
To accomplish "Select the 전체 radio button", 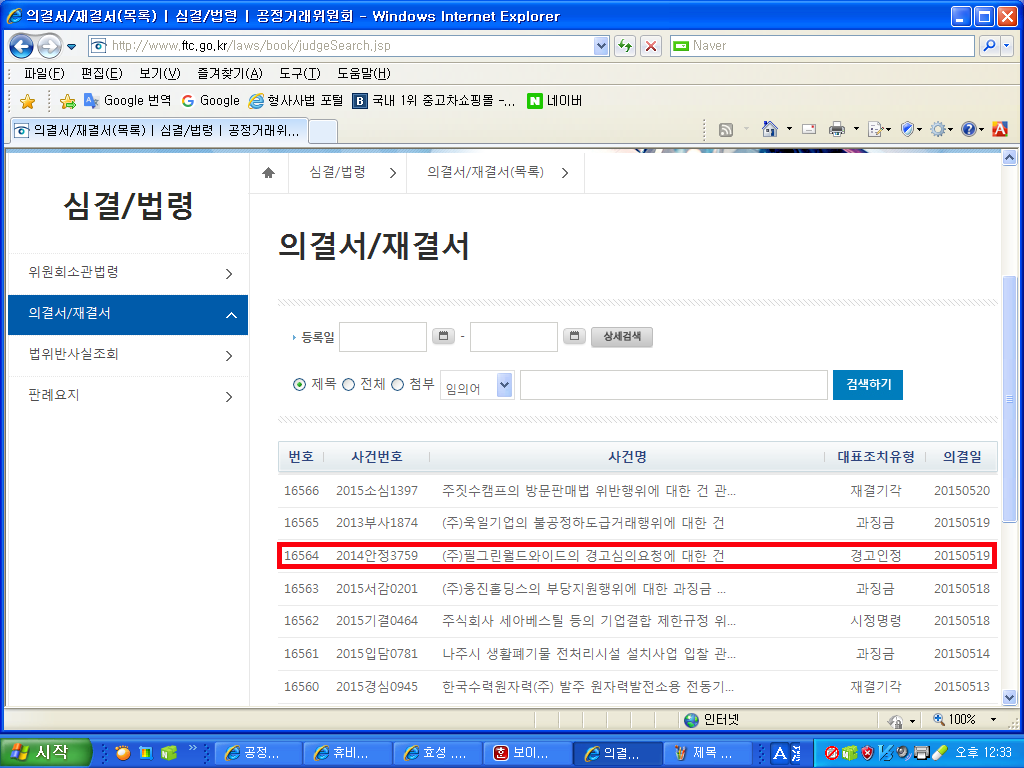I will (x=349, y=385).
